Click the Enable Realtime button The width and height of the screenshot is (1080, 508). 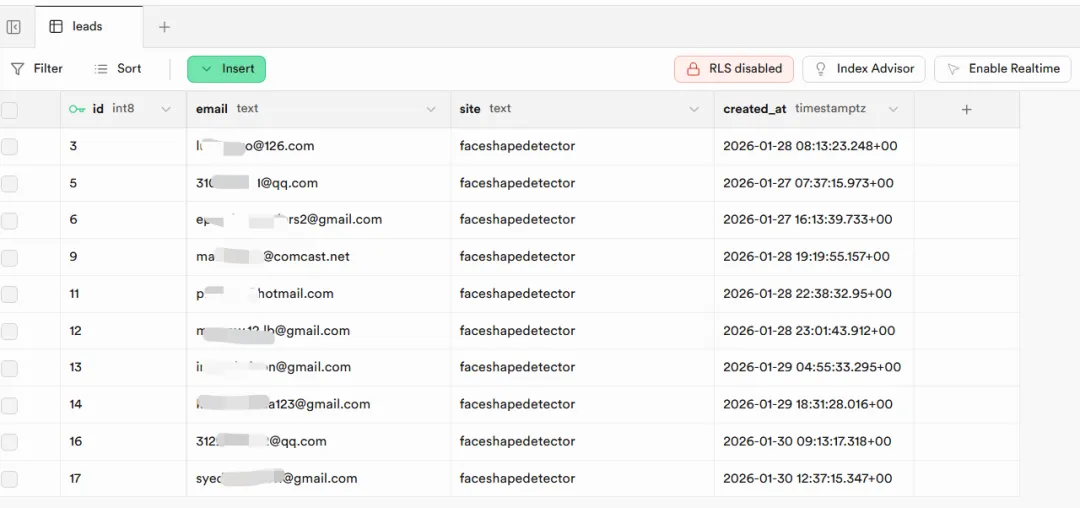[1002, 69]
